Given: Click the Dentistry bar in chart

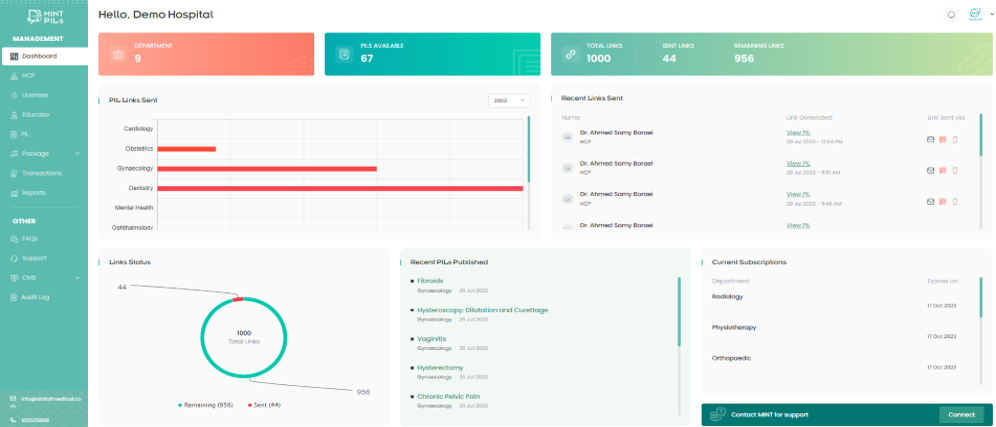Looking at the screenshot, I should [340, 188].
